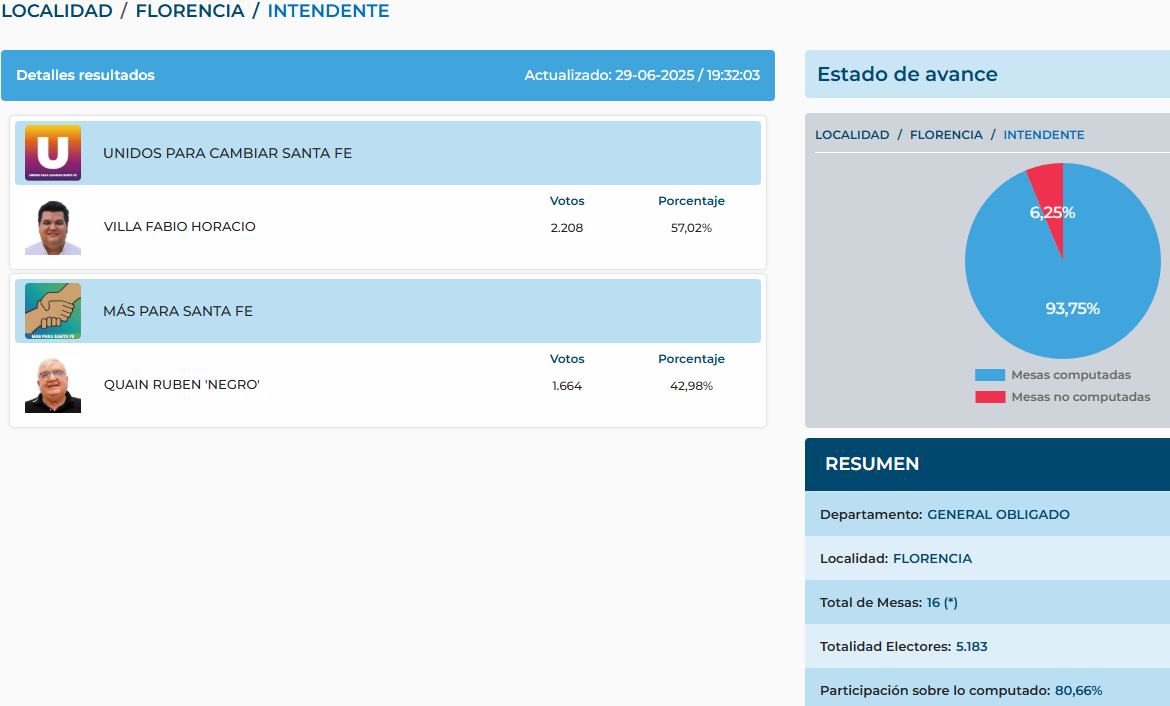
Task: Click INTENDENTE in the chart panel breadcrumb
Action: tap(1043, 135)
